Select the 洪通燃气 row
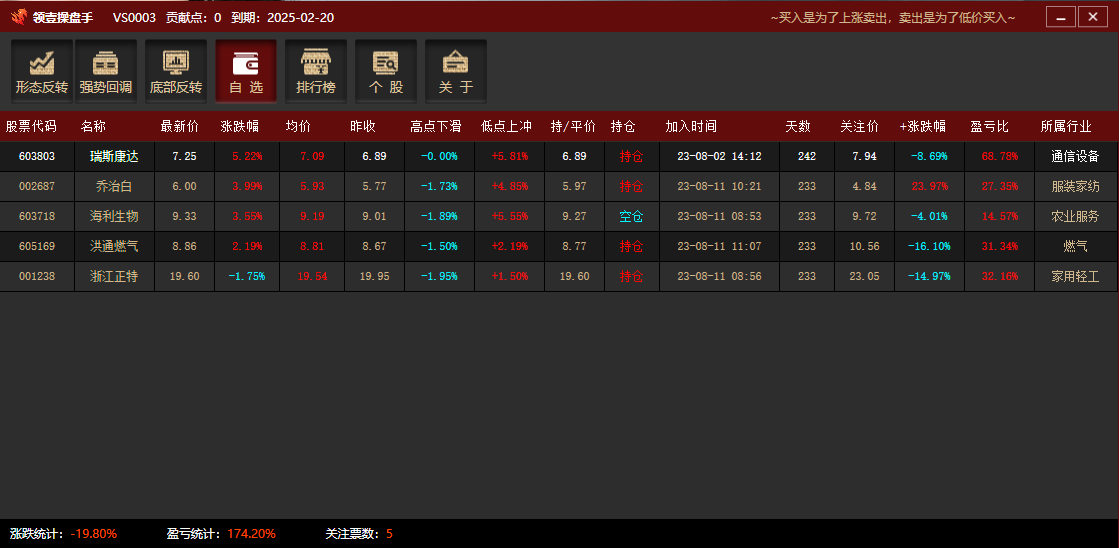The width and height of the screenshot is (1119, 548). (114, 246)
